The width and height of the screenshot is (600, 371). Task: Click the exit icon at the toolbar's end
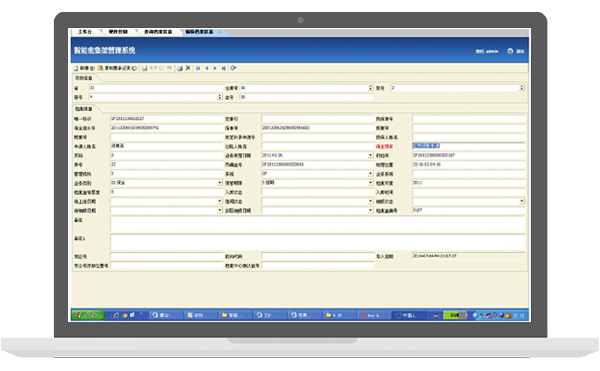(x=233, y=68)
